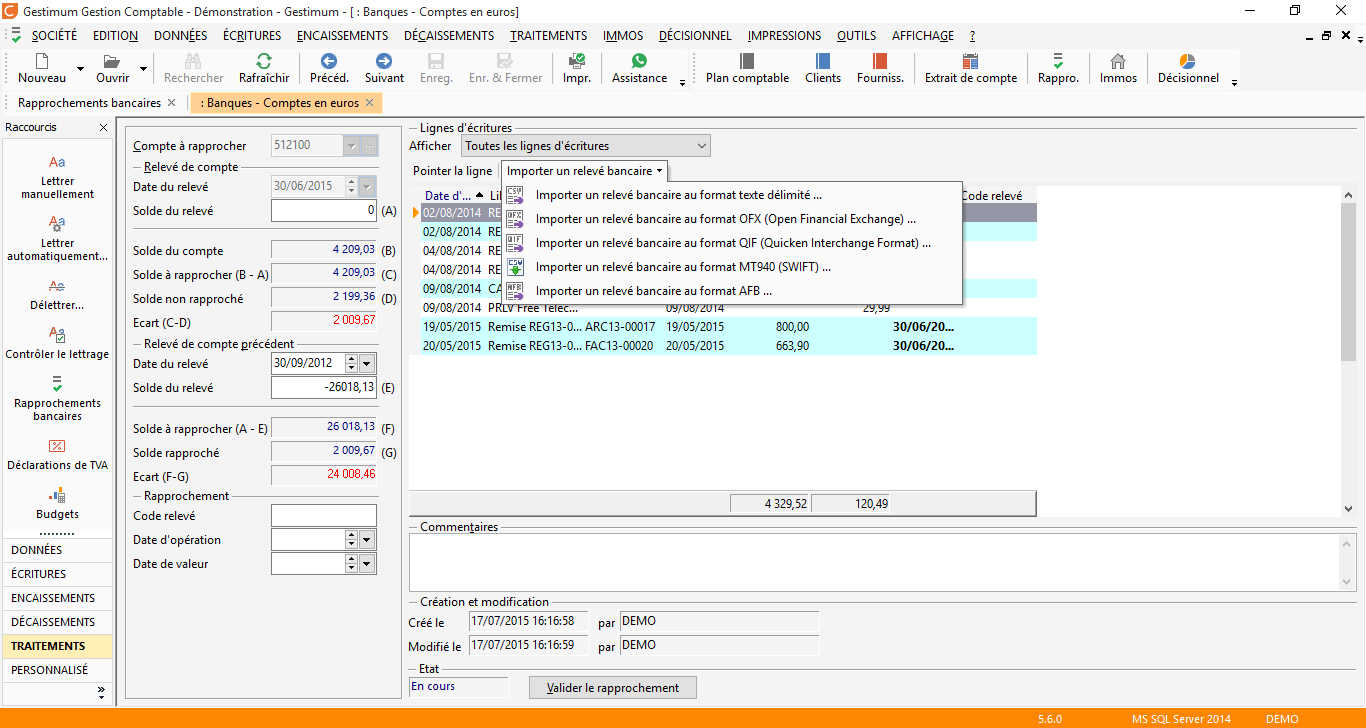This screenshot has height=728, width=1366.
Task: Open Fourniss. from the toolbar
Action: 880,68
